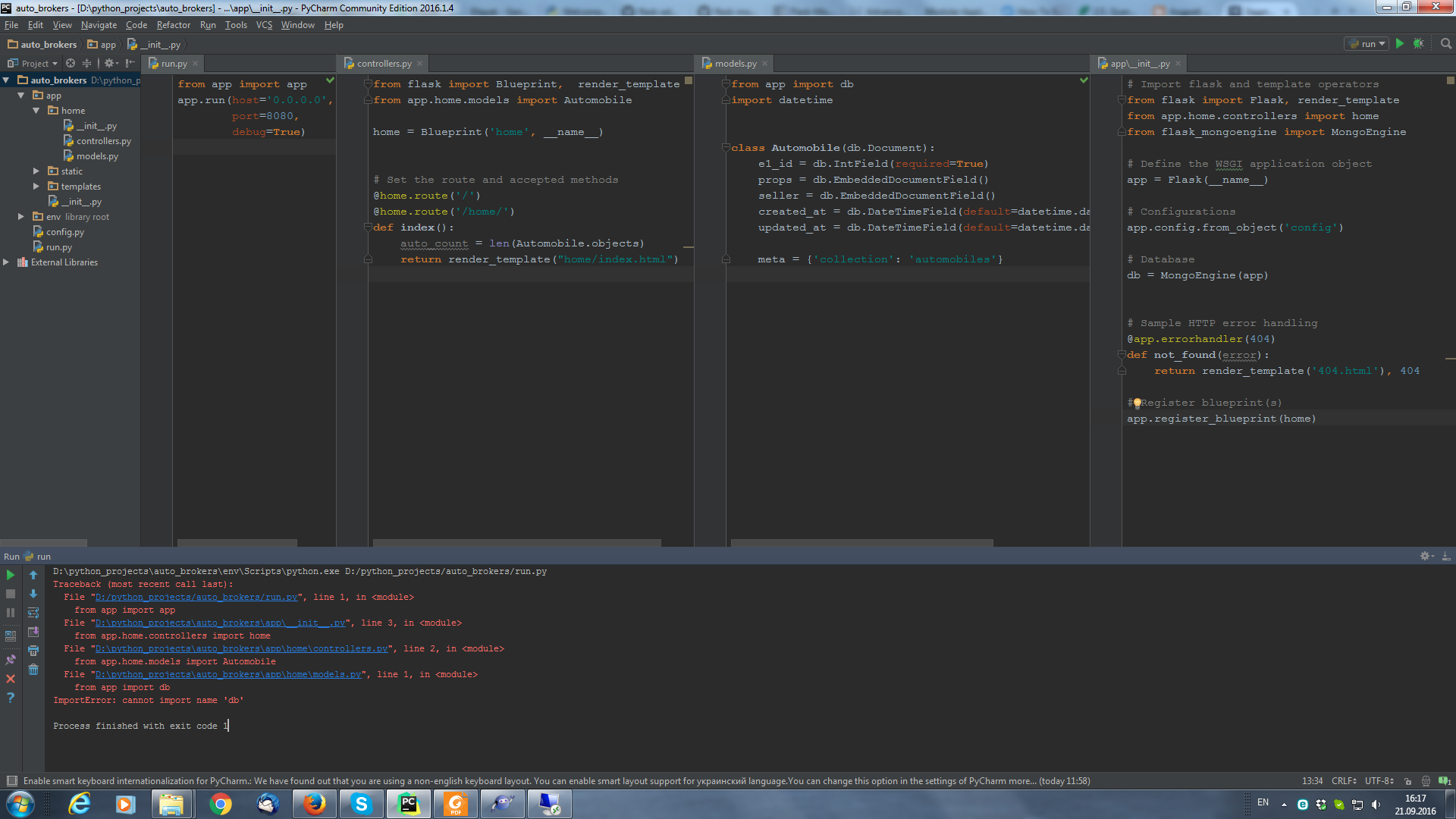The width and height of the screenshot is (1456, 819).
Task: Select the app\__init__.py editor tab
Action: click(1140, 64)
